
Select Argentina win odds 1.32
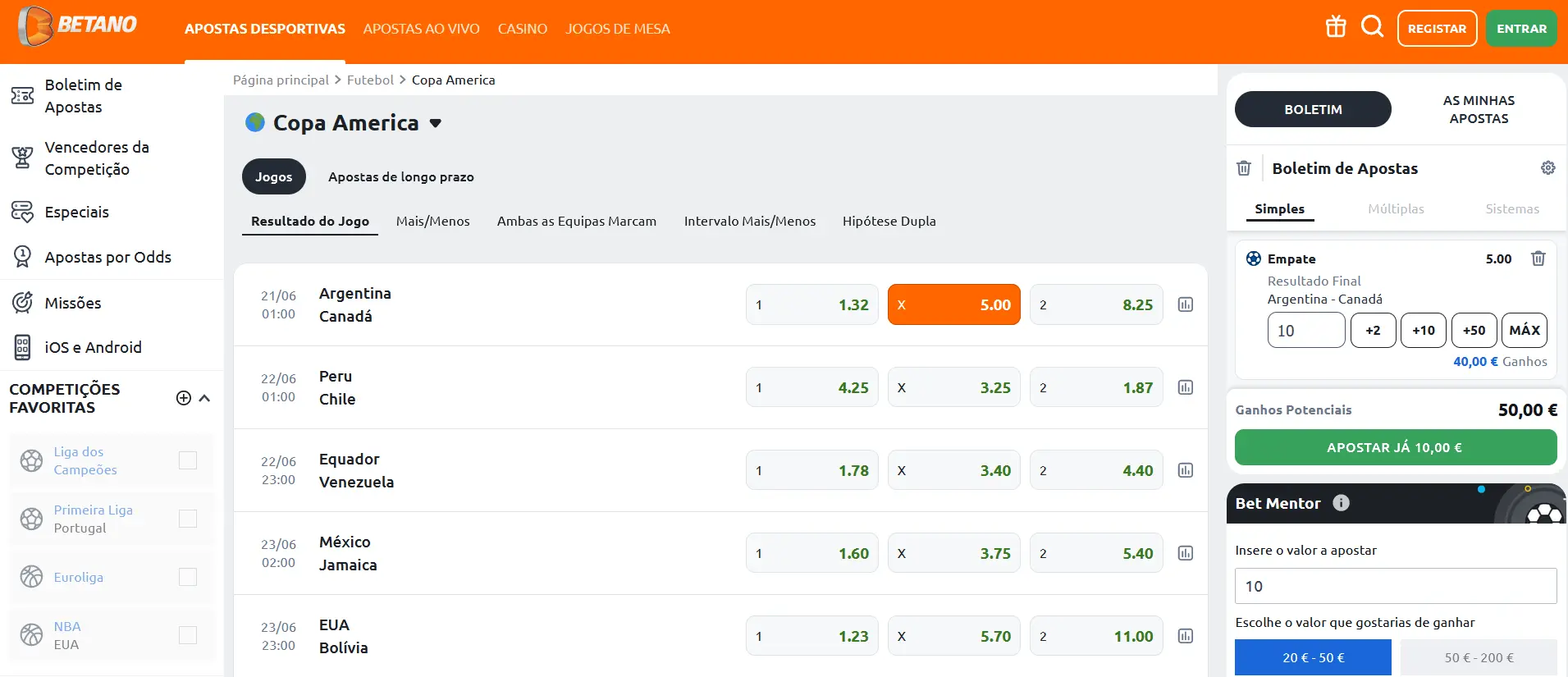tap(812, 304)
